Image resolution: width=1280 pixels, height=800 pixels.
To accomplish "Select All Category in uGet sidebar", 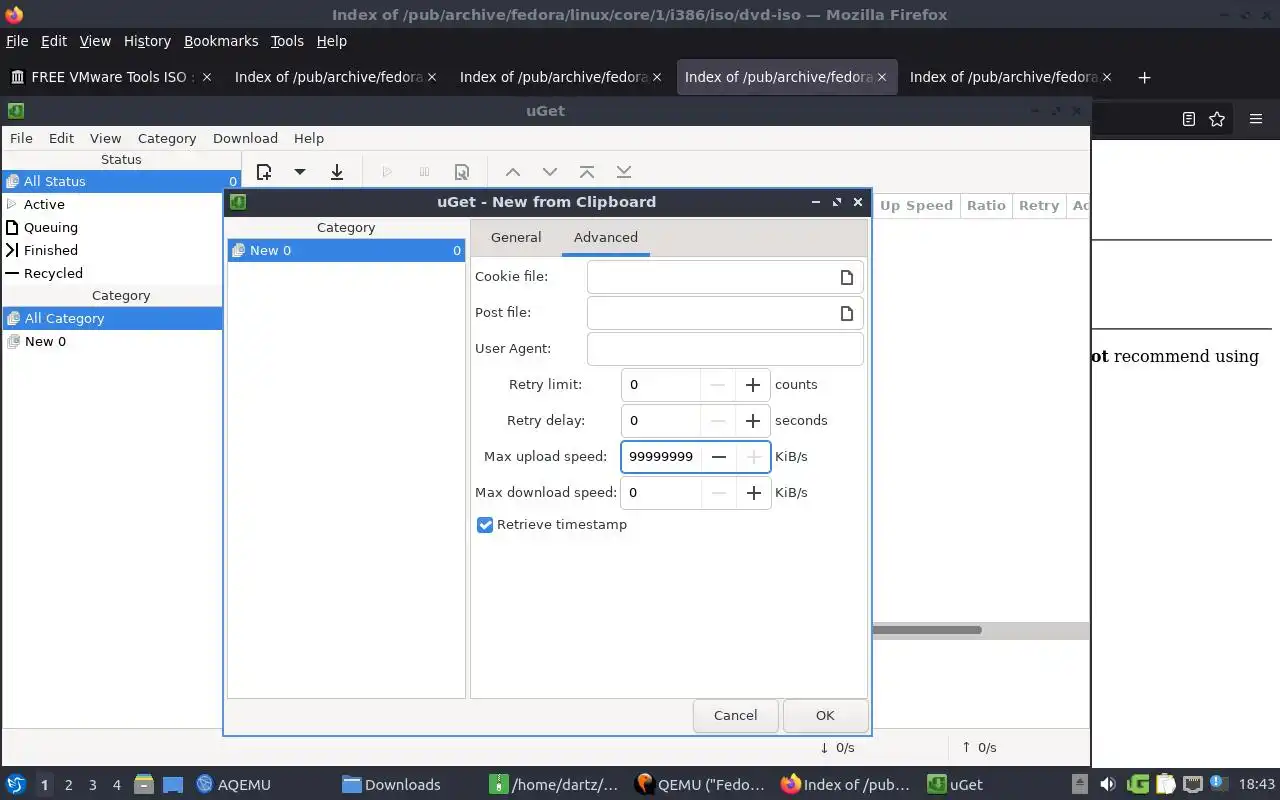I will (112, 318).
